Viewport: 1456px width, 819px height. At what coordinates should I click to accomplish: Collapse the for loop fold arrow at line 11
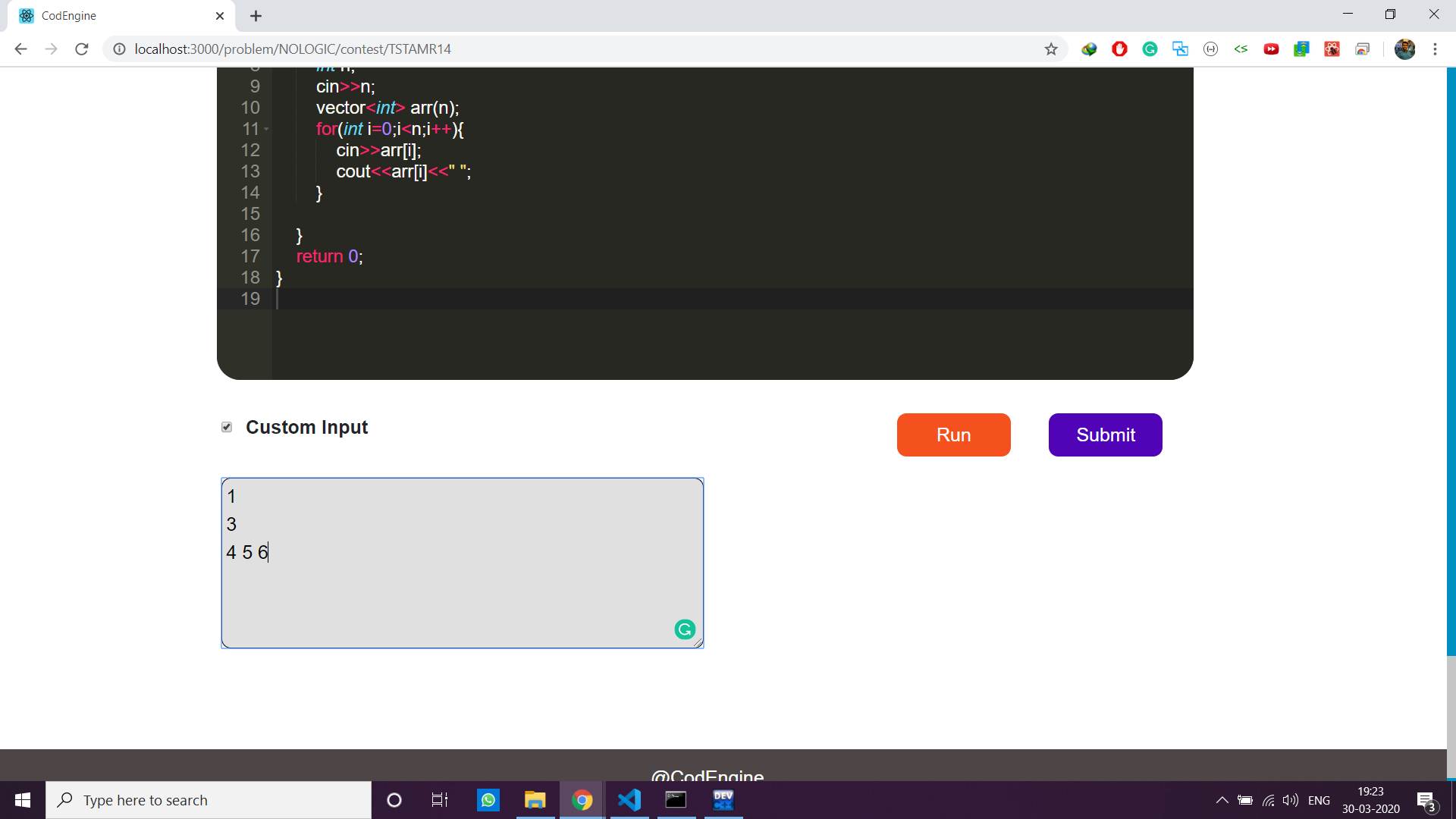[266, 130]
